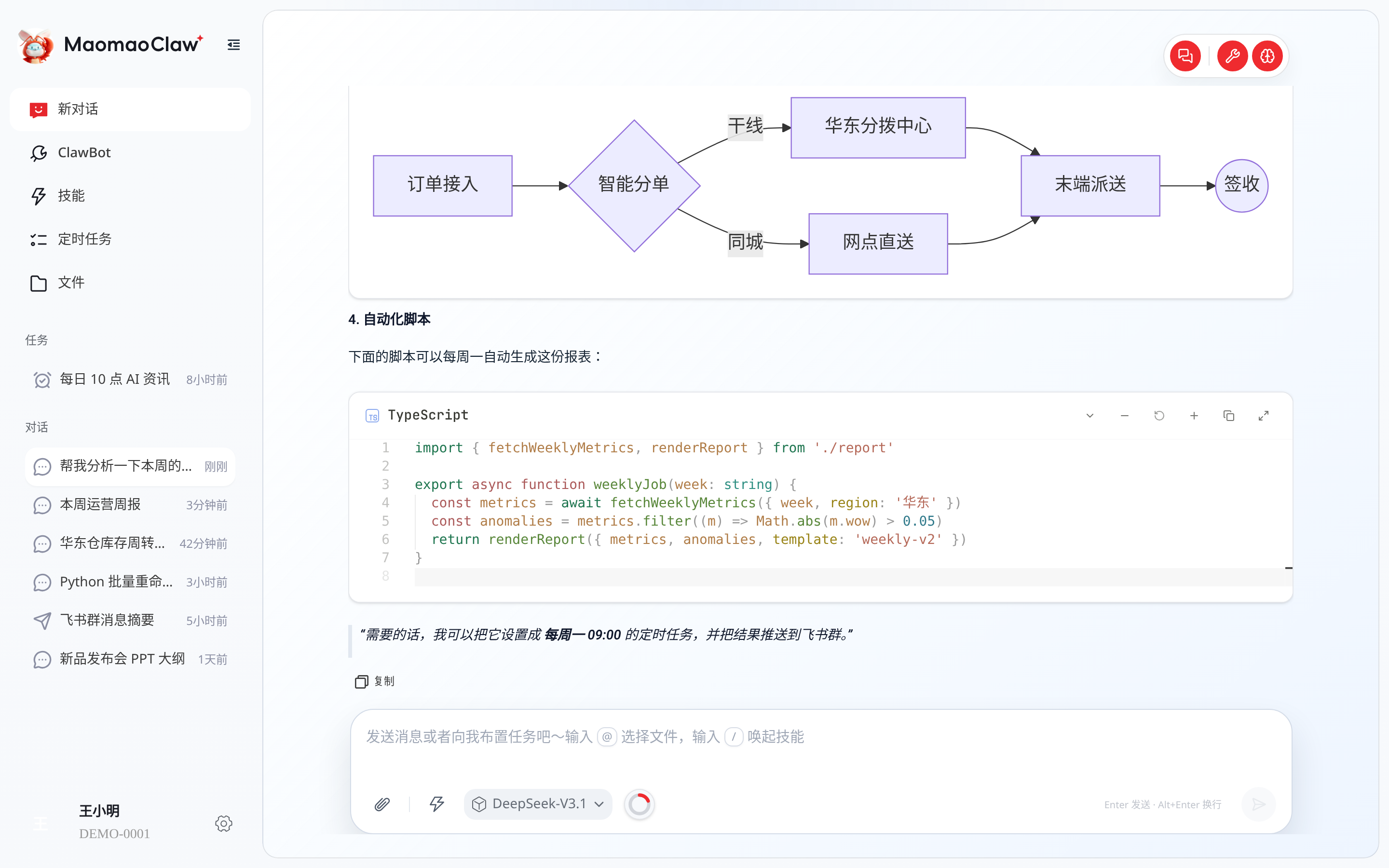Collapse the TypeScript code block chevron
Screen dimensions: 1389x868
[1089, 416]
